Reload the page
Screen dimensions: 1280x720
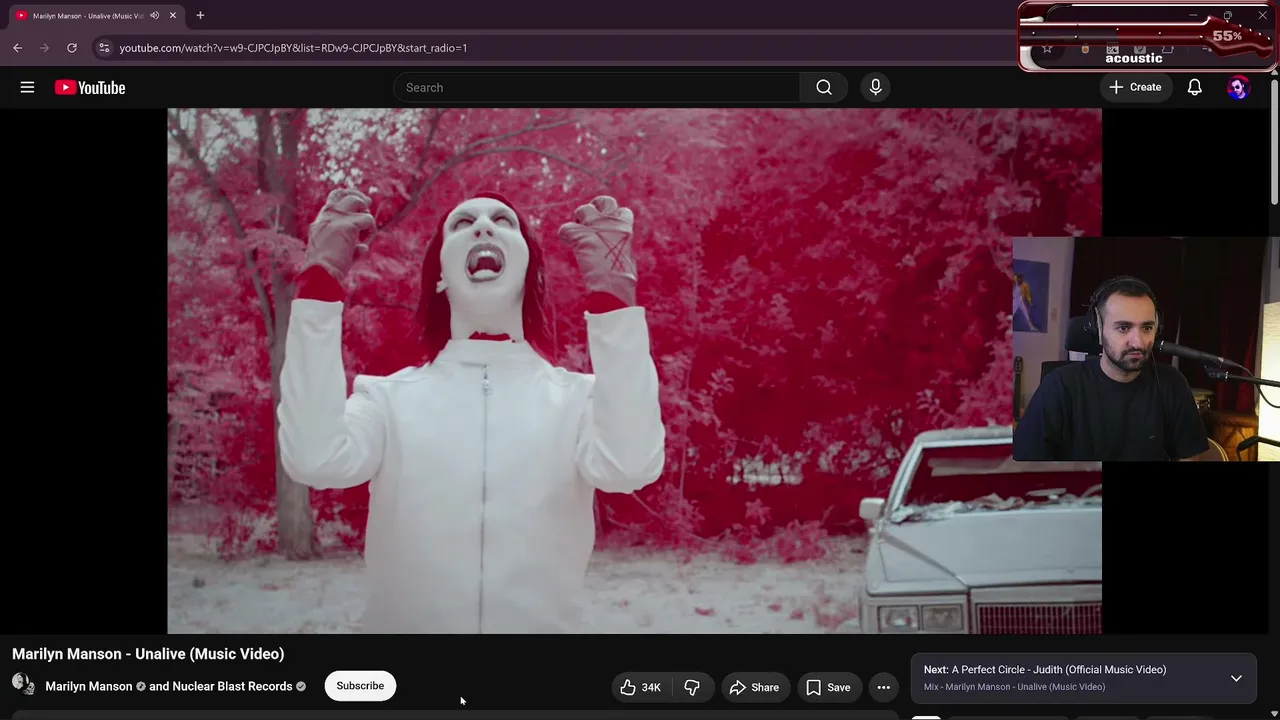(x=72, y=47)
